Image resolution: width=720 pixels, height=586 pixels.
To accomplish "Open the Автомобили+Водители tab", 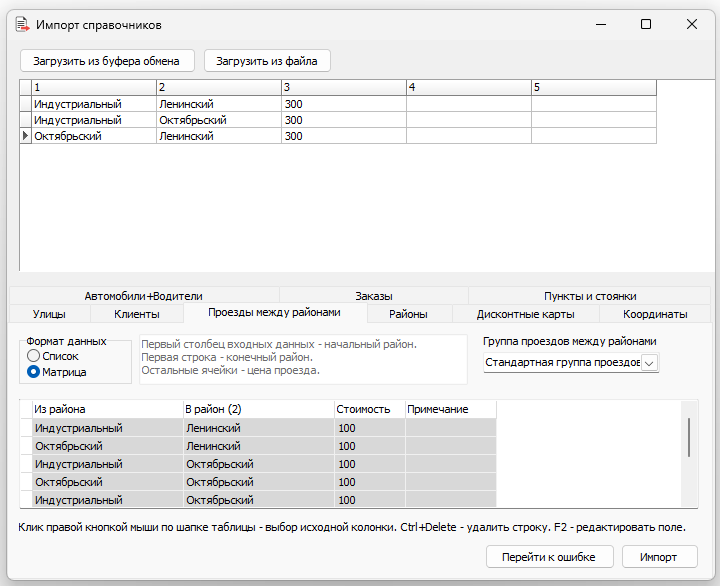I will tap(143, 296).
